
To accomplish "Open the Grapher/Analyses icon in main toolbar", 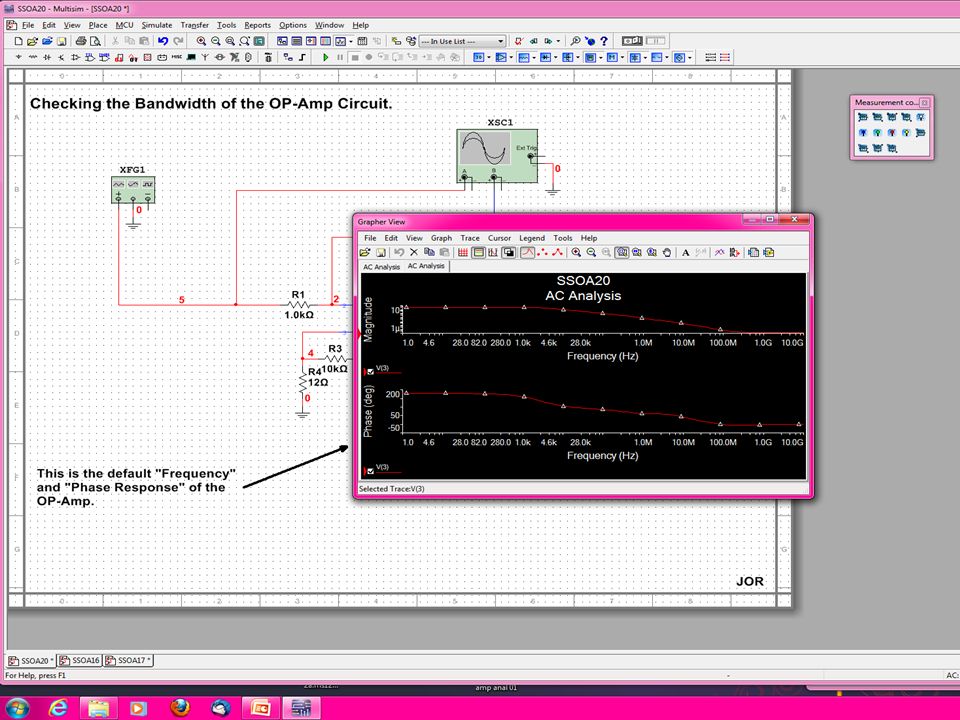I will [340, 41].
